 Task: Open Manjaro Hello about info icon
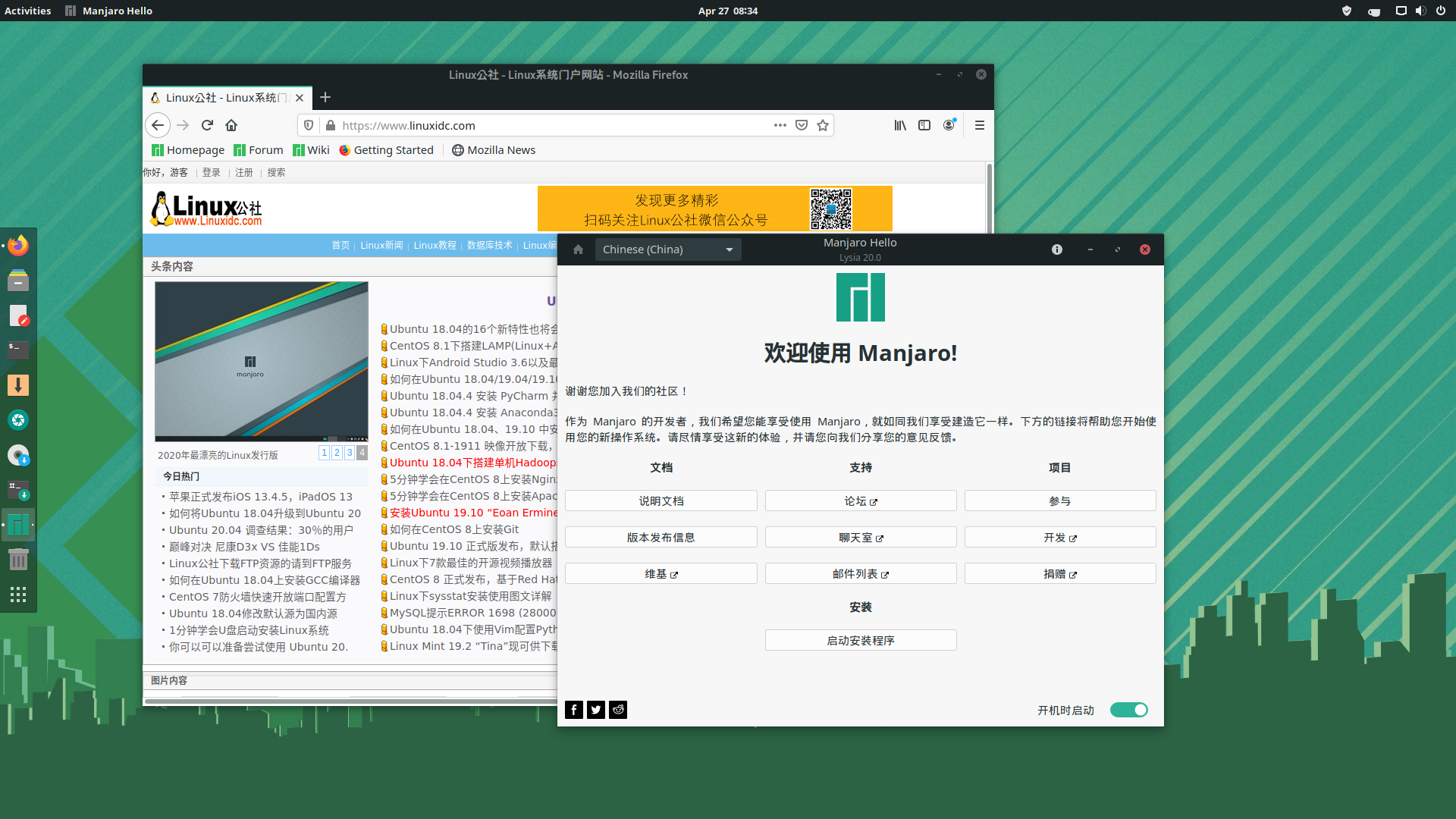pyautogui.click(x=1057, y=249)
